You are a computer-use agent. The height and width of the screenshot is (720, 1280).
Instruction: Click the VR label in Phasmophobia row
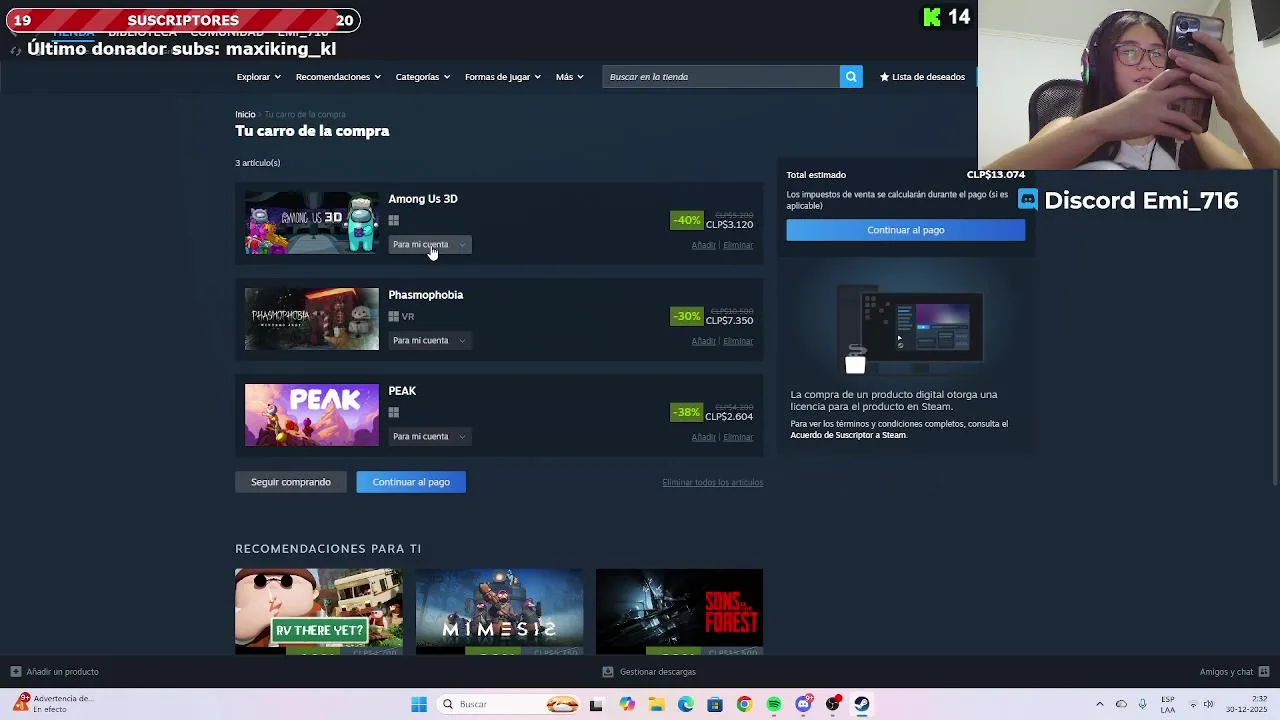408,317
